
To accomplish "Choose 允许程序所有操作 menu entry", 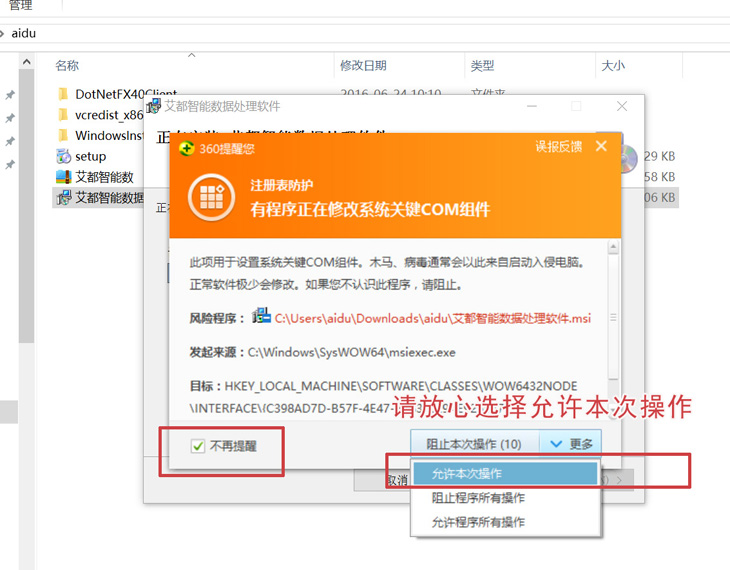I will pos(506,522).
